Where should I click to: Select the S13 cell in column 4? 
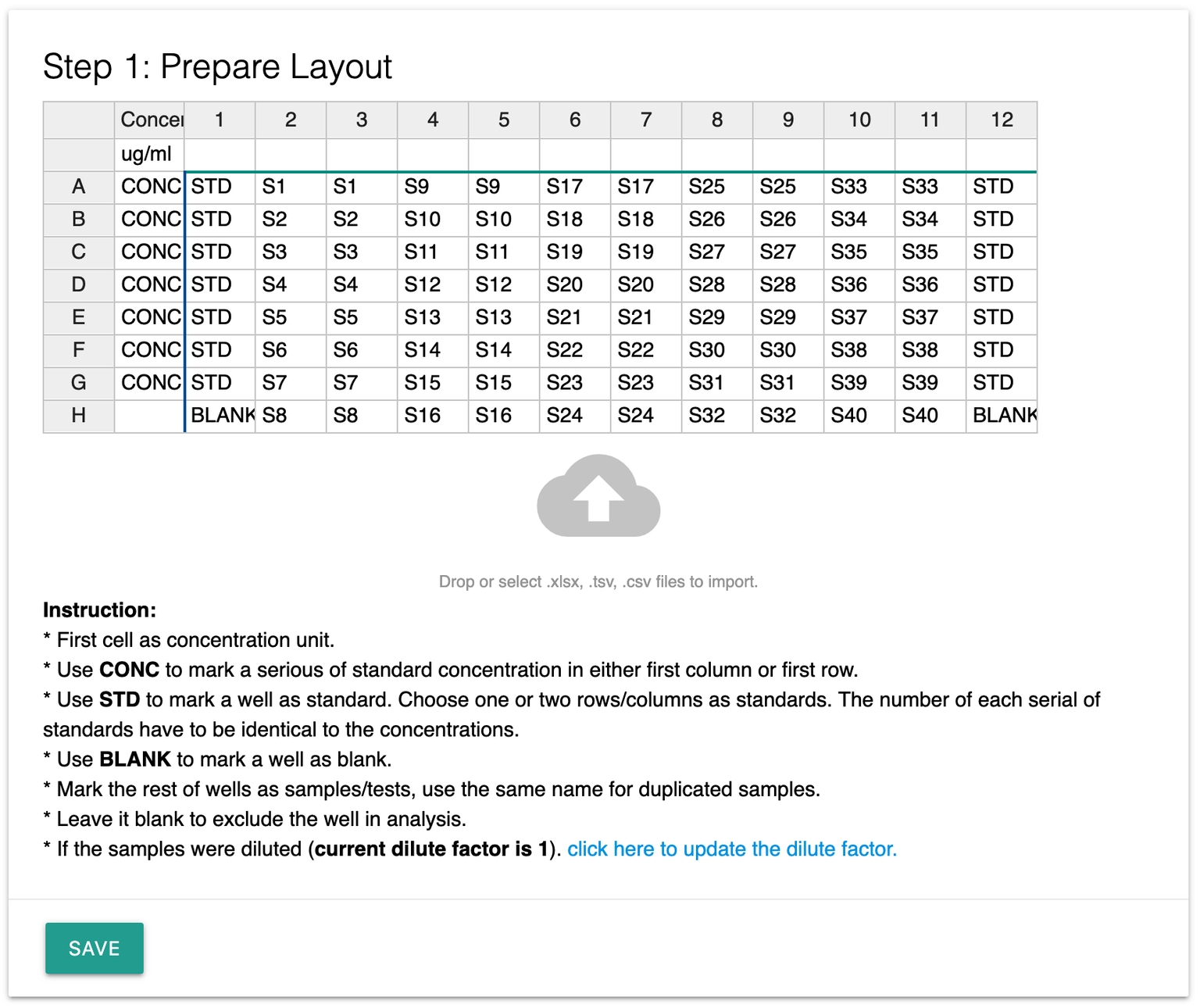click(432, 317)
